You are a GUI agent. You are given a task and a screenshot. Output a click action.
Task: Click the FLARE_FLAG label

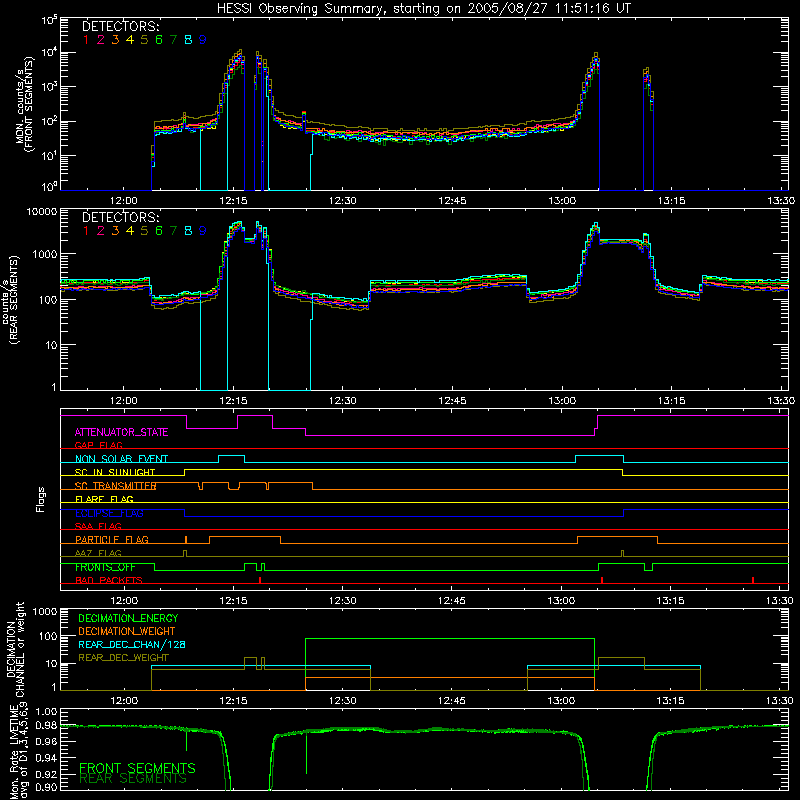click(104, 499)
